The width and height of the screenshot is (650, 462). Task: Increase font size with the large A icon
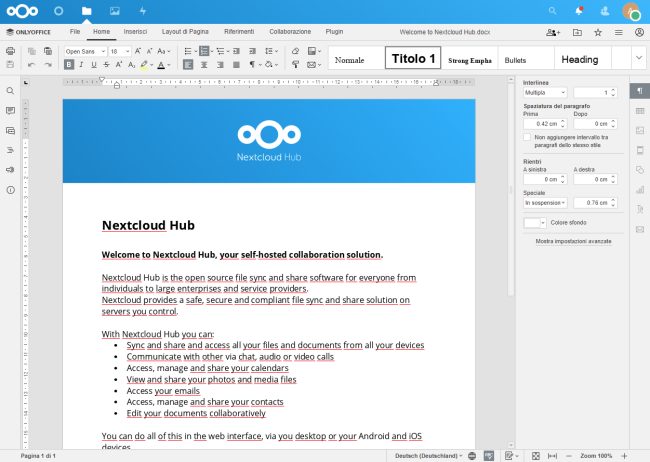pos(138,51)
